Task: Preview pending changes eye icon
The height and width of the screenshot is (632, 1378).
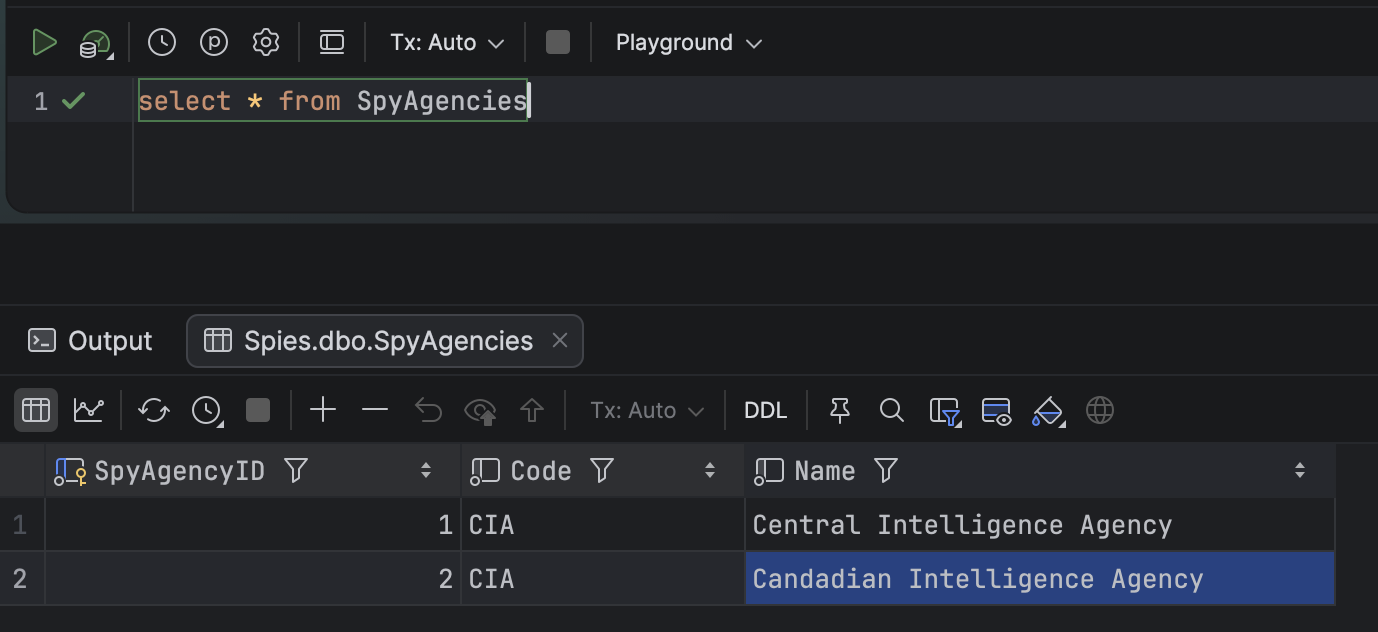Action: coord(481,410)
